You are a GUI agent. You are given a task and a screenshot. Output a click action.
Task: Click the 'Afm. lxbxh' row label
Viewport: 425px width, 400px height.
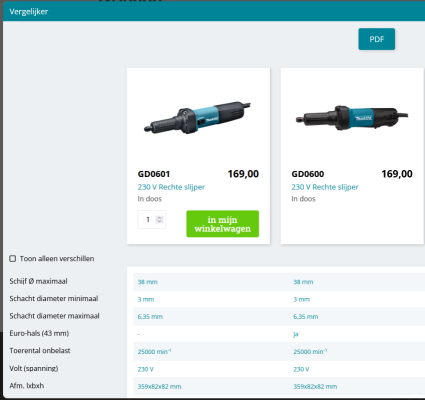click(27, 386)
